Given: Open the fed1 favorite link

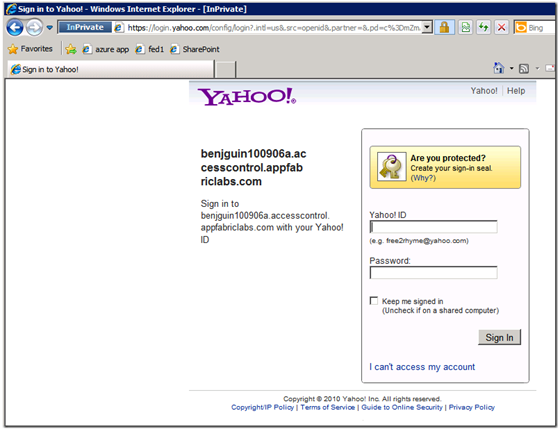Looking at the screenshot, I should click(150, 49).
